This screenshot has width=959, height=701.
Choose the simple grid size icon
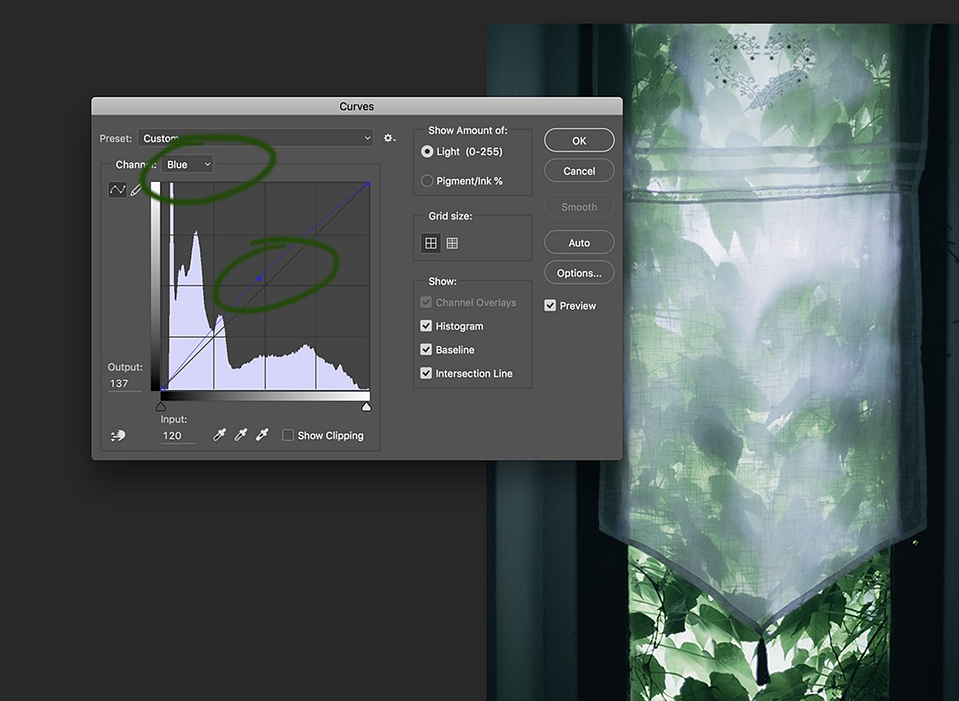[x=431, y=243]
